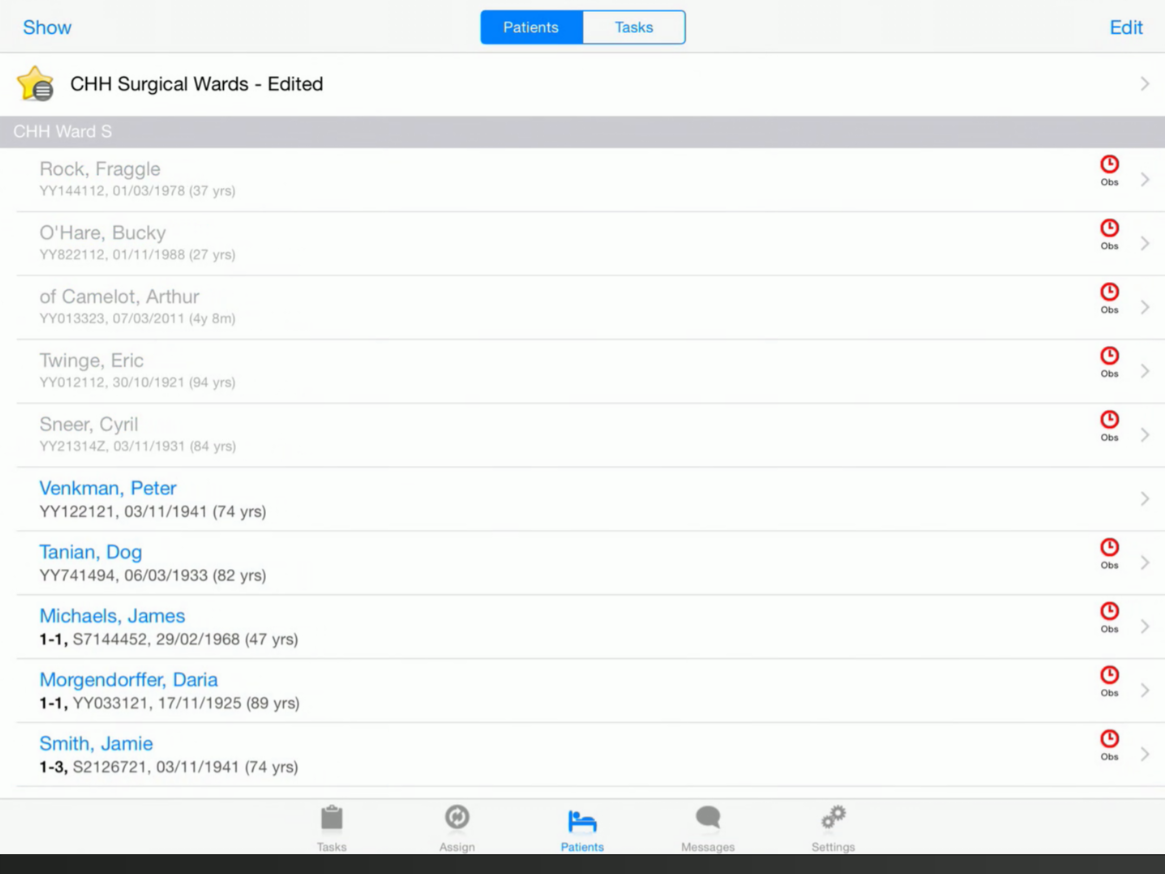Open patient Michaels, James

pyautogui.click(x=112, y=616)
